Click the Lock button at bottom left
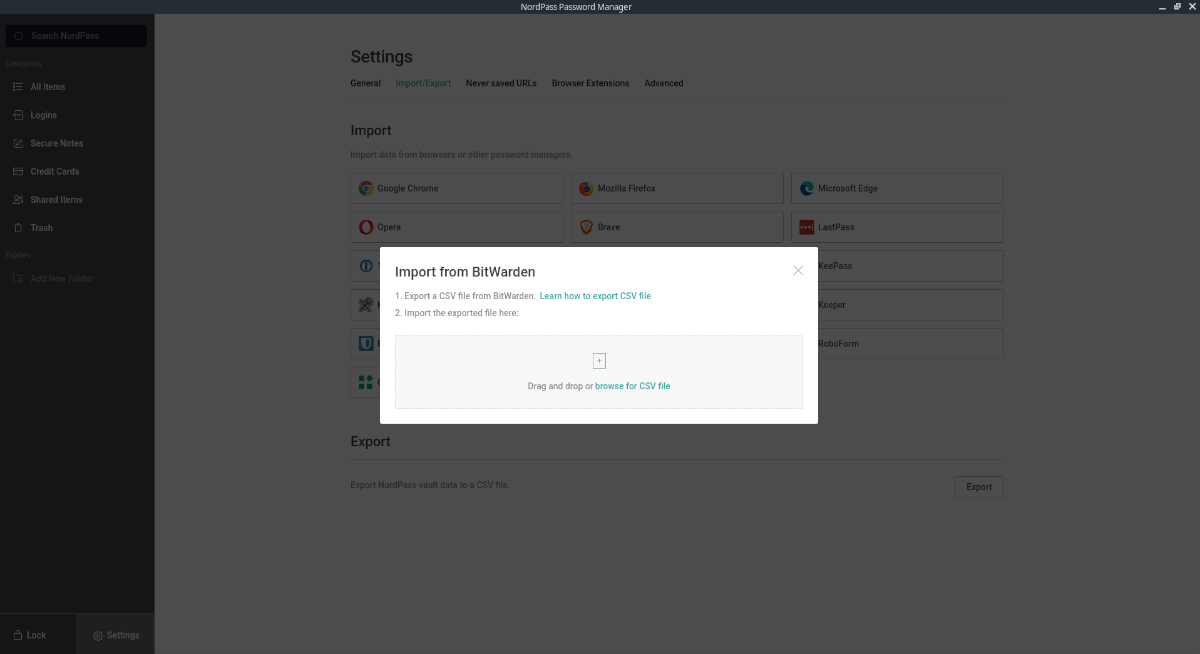Viewport: 1200px width, 654px height. (x=33, y=635)
